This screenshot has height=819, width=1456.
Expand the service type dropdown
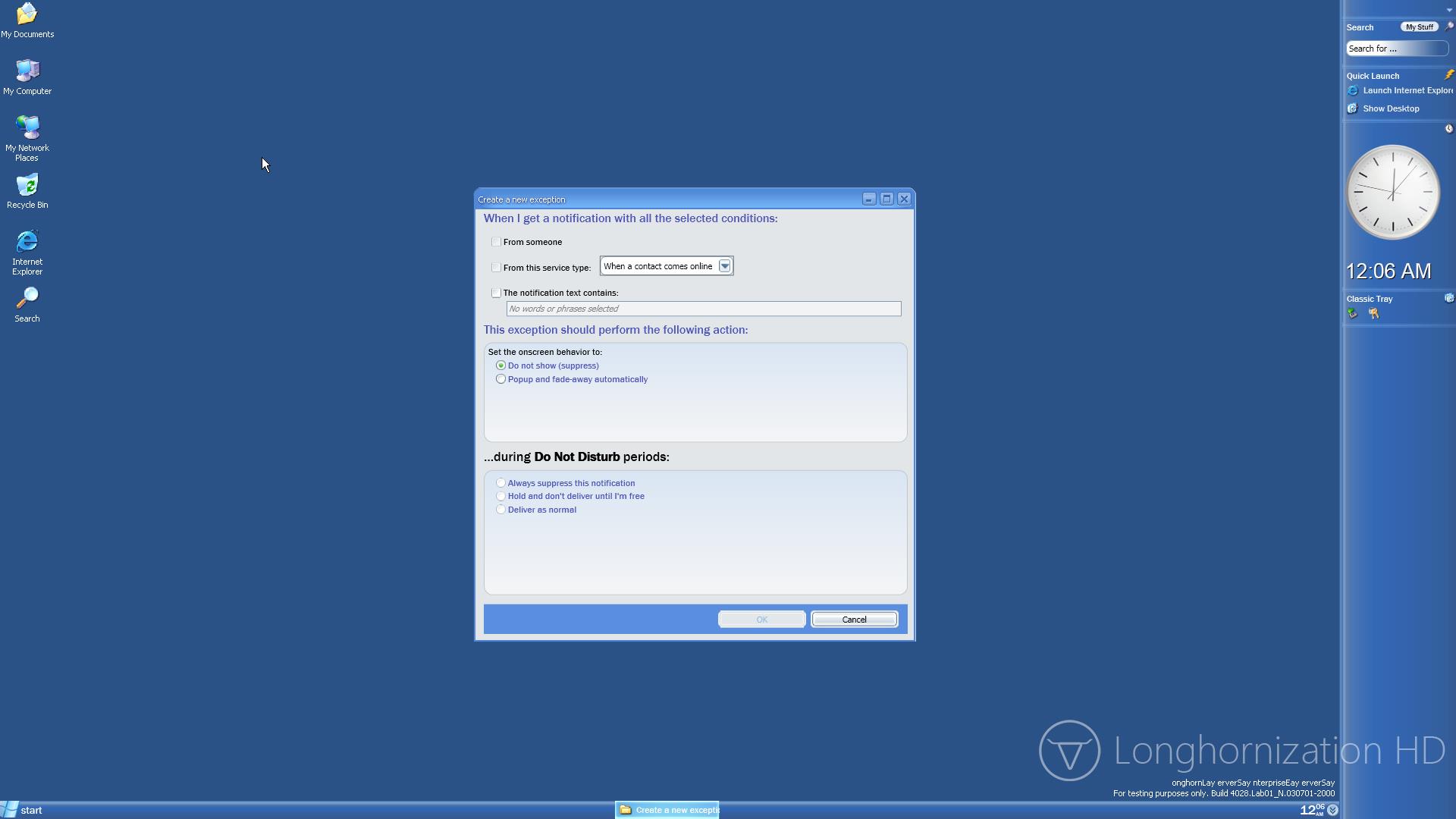click(x=724, y=266)
